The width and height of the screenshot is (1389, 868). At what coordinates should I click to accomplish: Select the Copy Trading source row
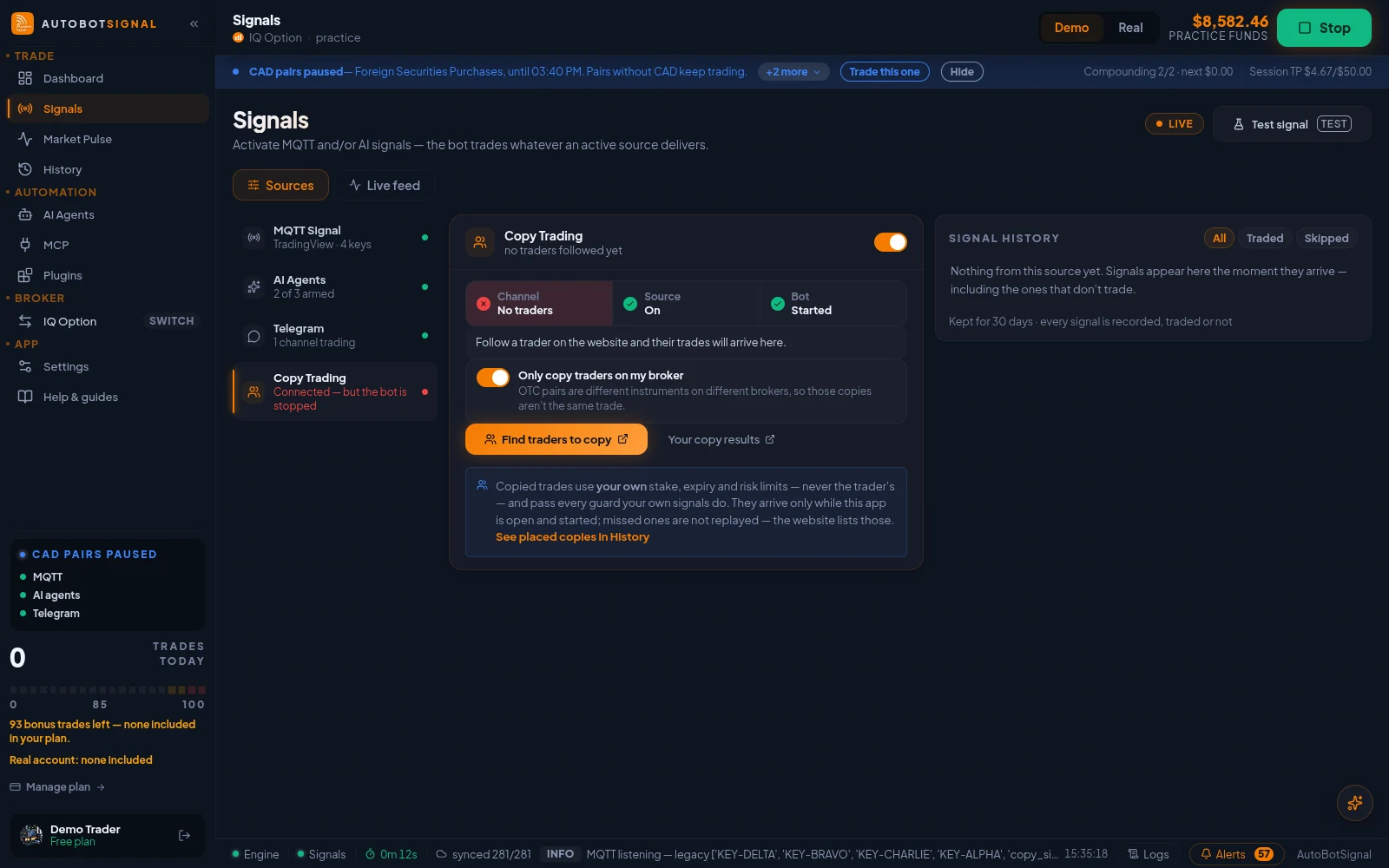(335, 391)
